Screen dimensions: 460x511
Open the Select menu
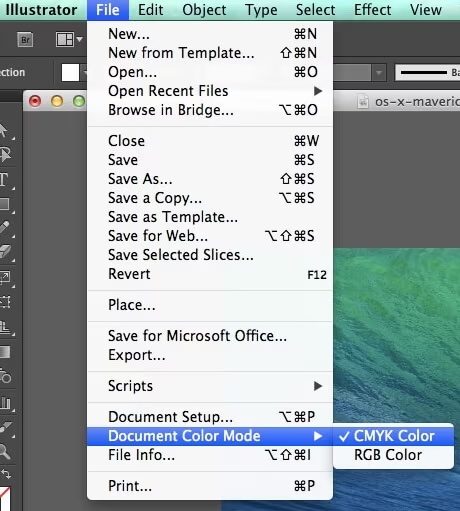[315, 10]
